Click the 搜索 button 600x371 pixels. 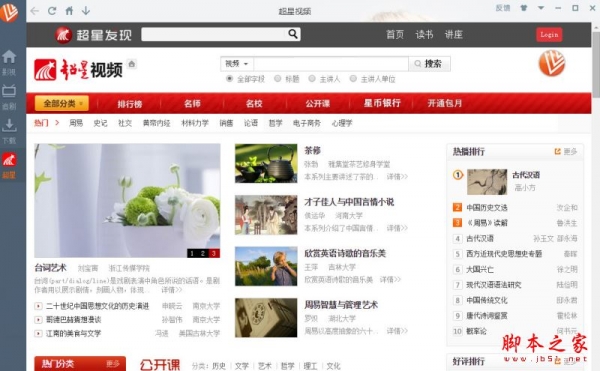click(429, 64)
